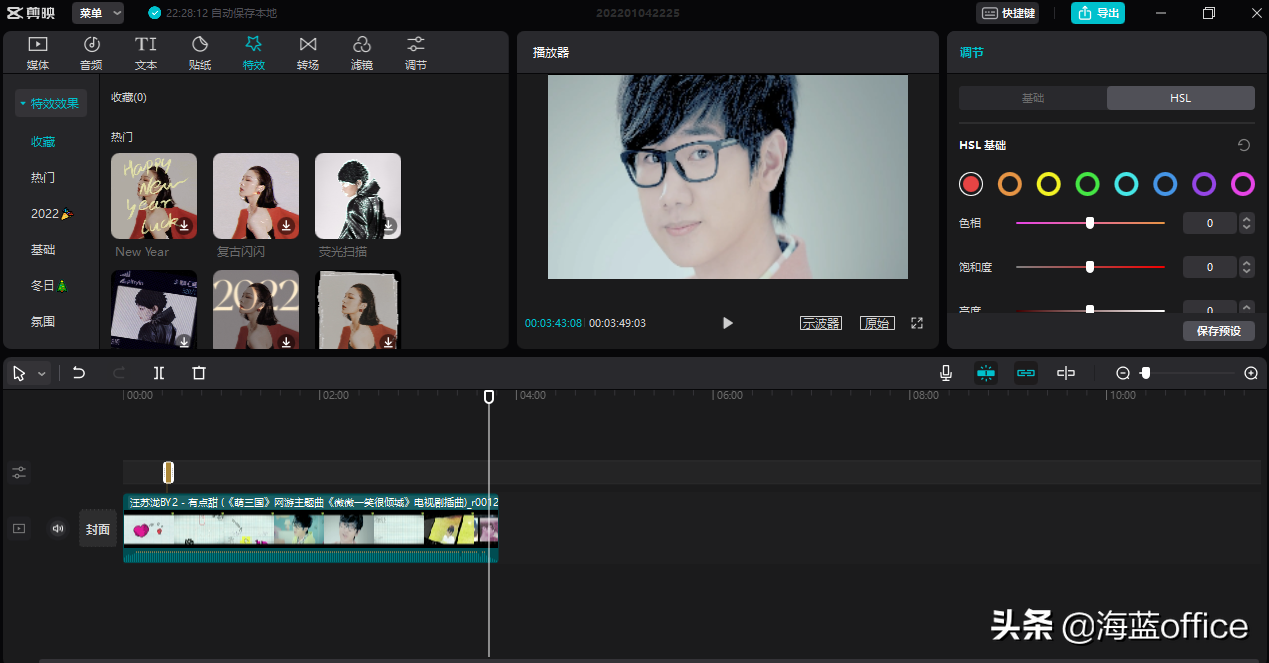Toggle preview axis on timeline

[x=1066, y=373]
